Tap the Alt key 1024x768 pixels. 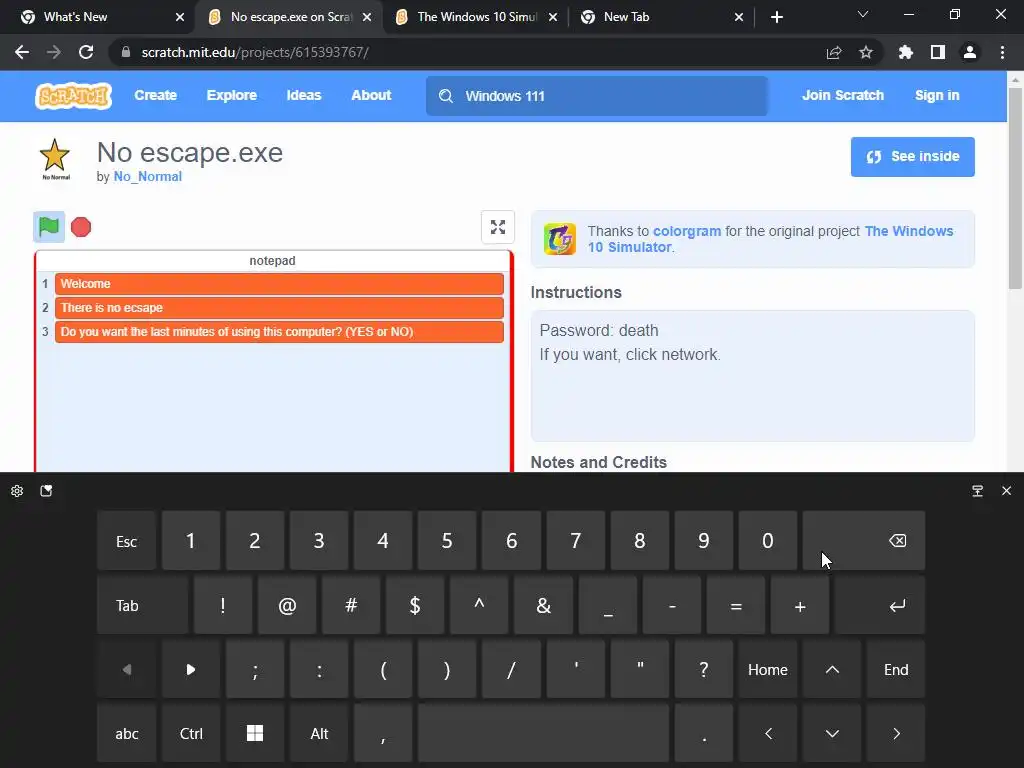click(x=319, y=733)
